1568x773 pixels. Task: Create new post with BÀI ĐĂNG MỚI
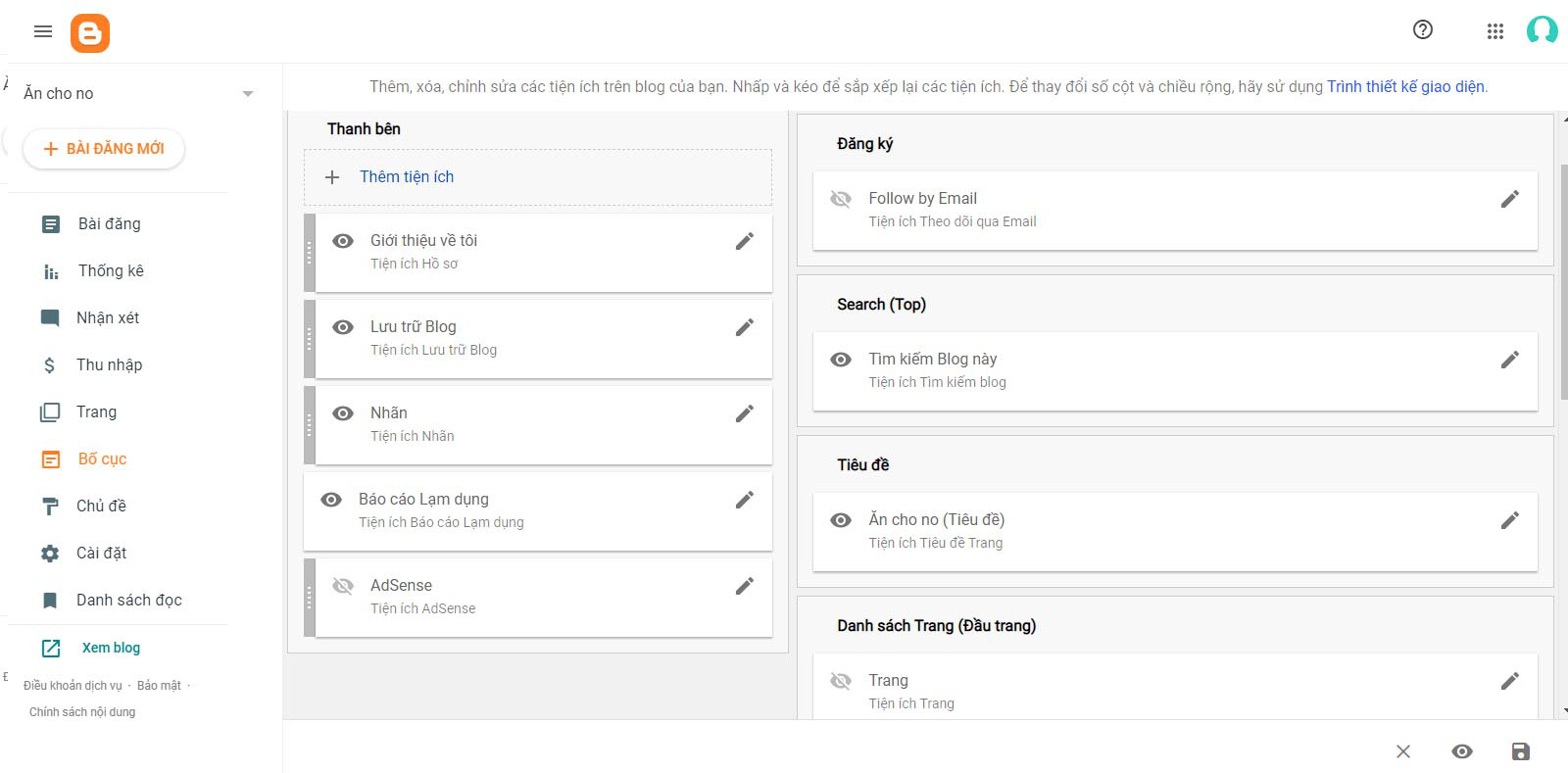[x=104, y=149]
